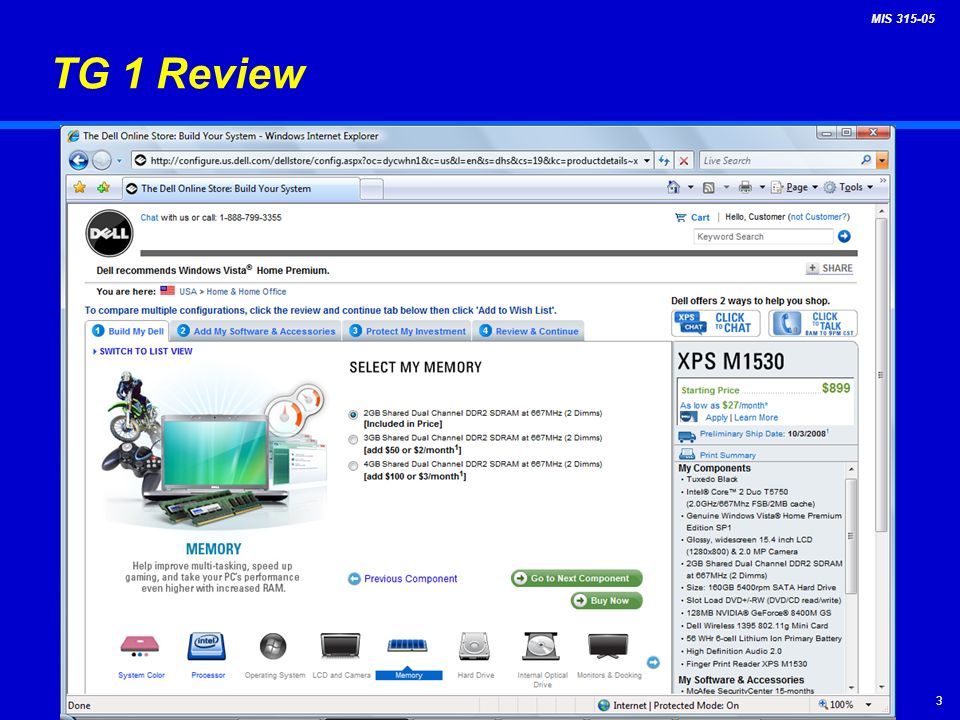Click the Live Search magnifier icon
960x720 pixels.
click(866, 160)
